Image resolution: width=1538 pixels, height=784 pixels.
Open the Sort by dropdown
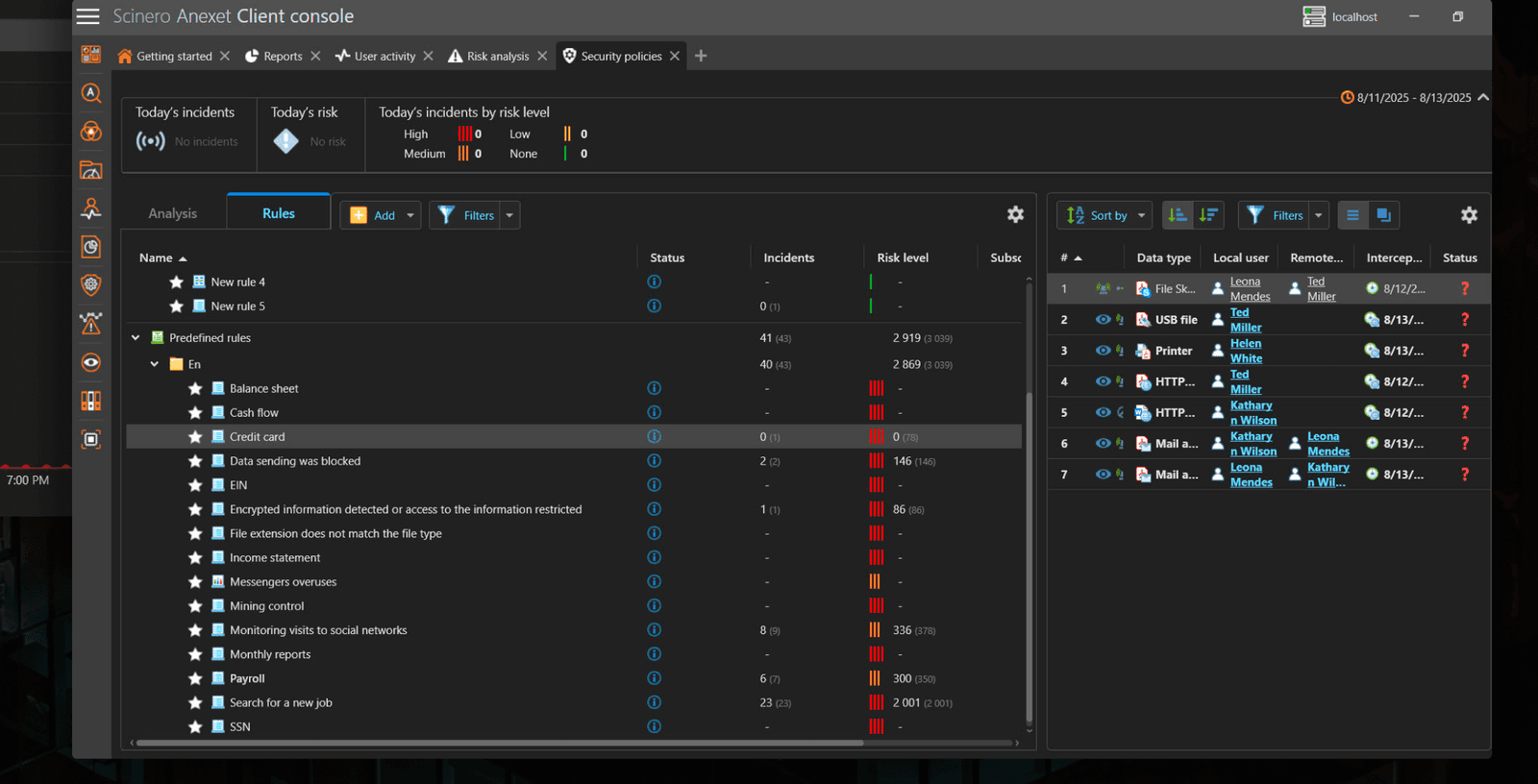pyautogui.click(x=1104, y=215)
